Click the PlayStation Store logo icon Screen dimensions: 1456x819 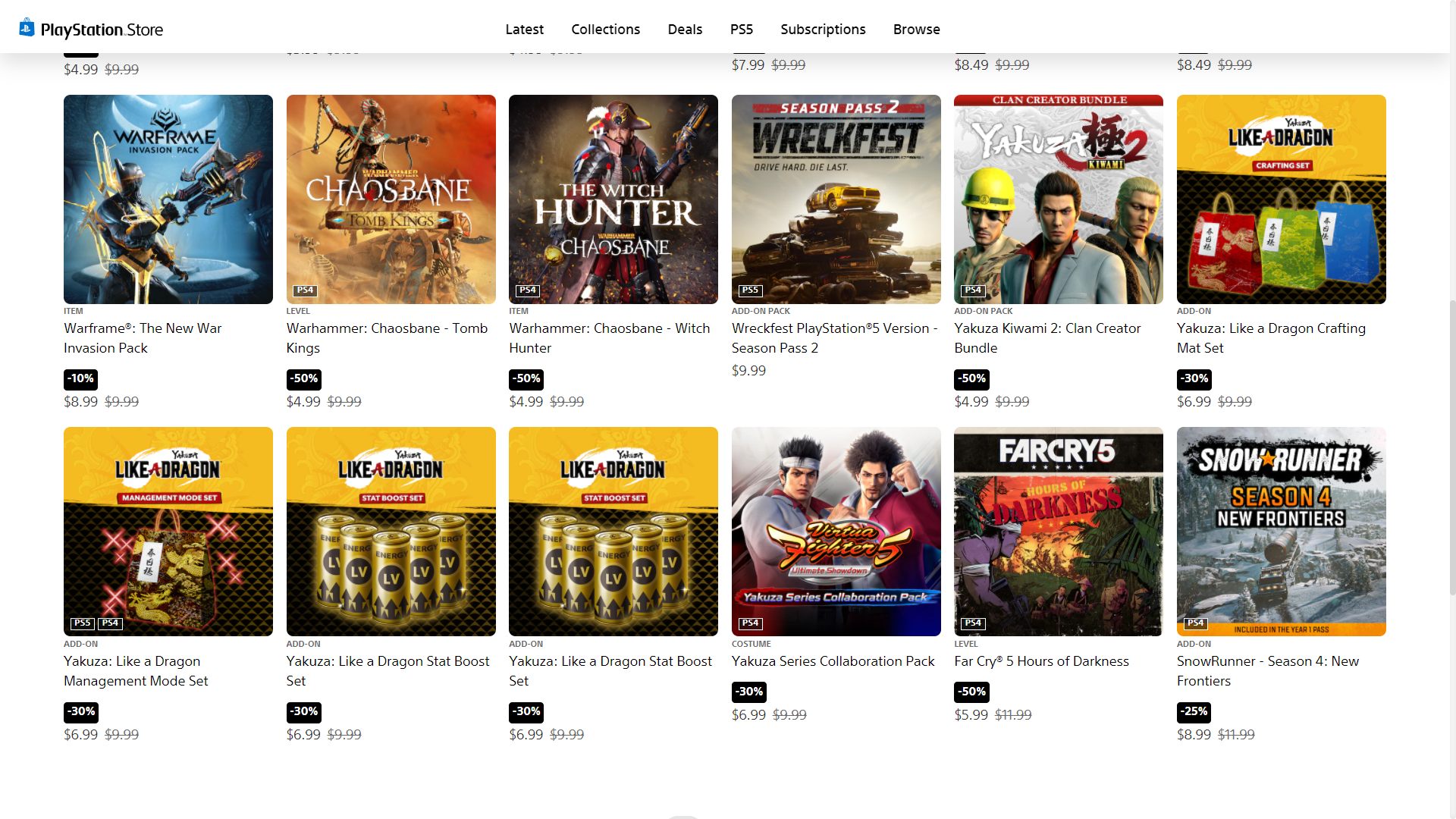(x=27, y=28)
